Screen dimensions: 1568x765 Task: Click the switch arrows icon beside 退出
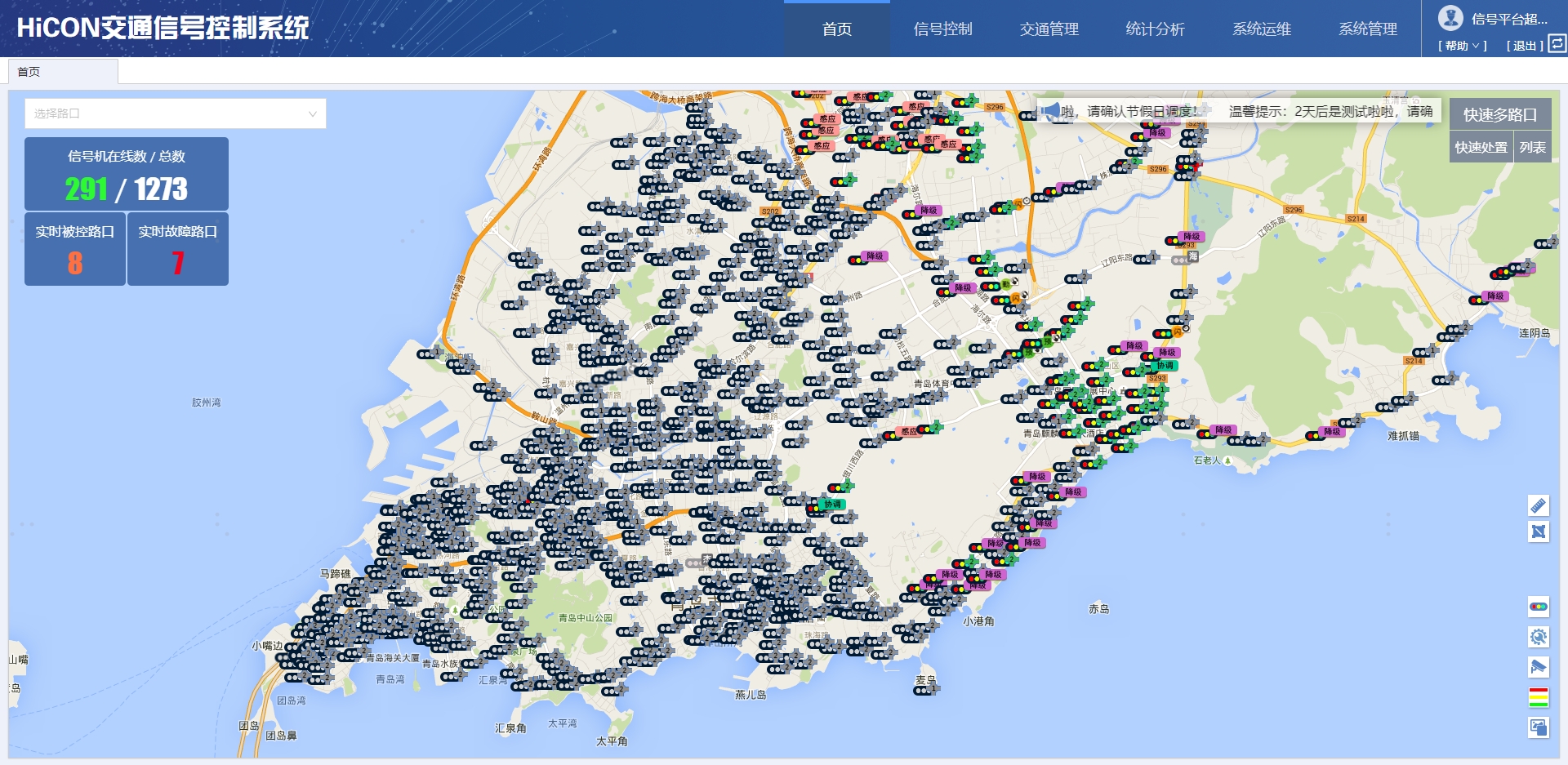(1557, 44)
